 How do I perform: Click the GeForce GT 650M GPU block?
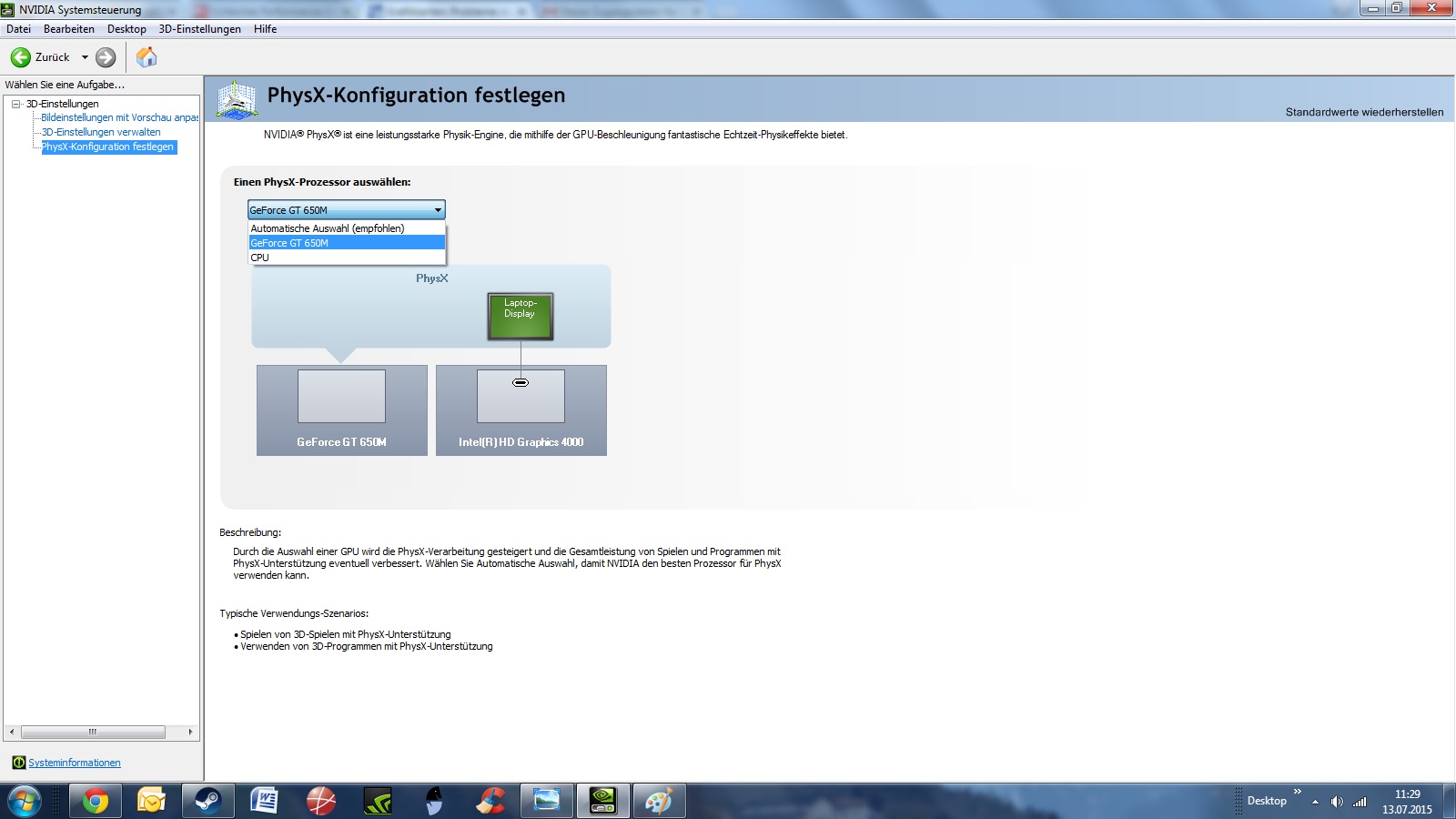[341, 410]
